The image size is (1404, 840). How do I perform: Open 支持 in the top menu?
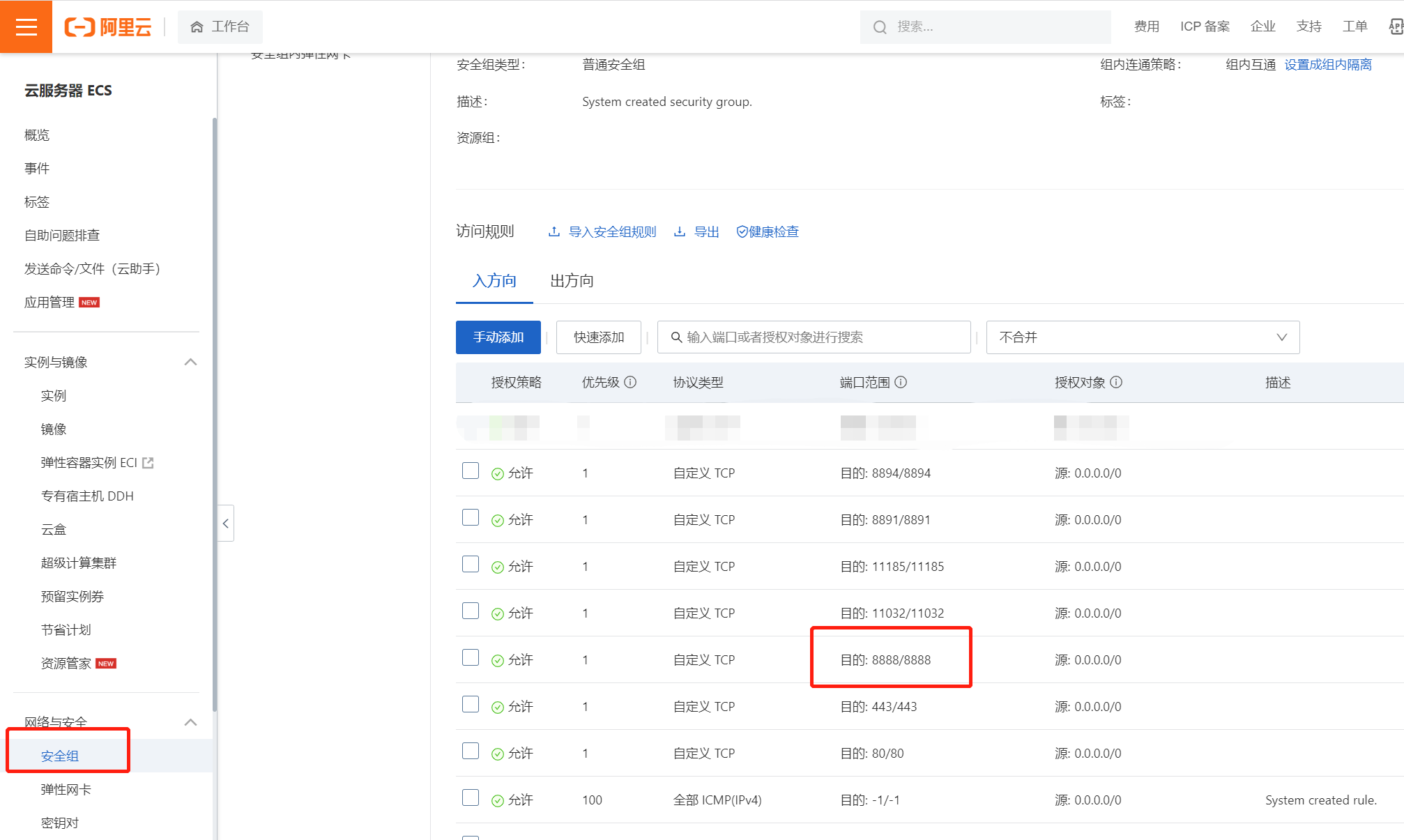(x=1308, y=26)
